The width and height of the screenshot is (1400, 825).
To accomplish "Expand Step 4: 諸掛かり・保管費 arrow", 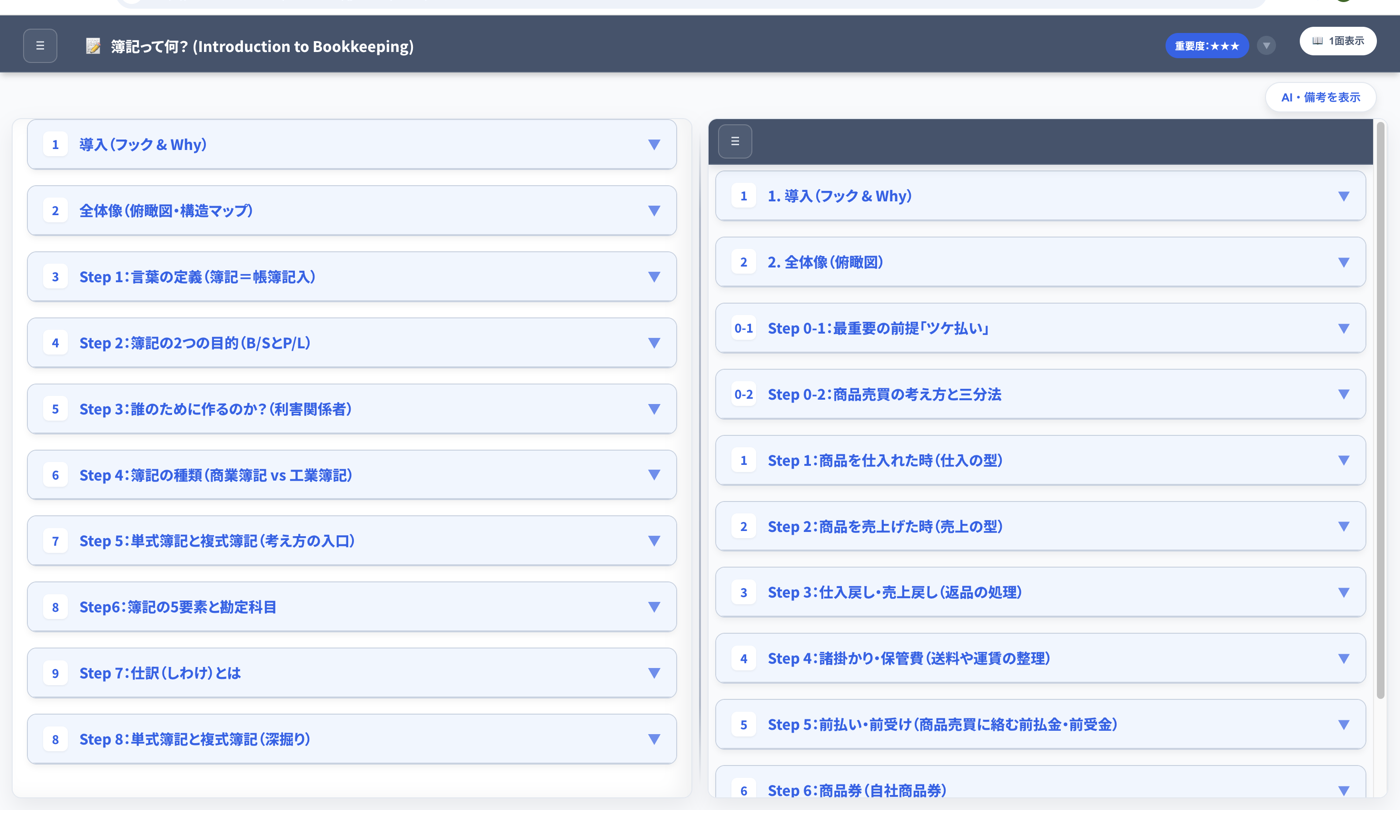I will (x=1343, y=658).
